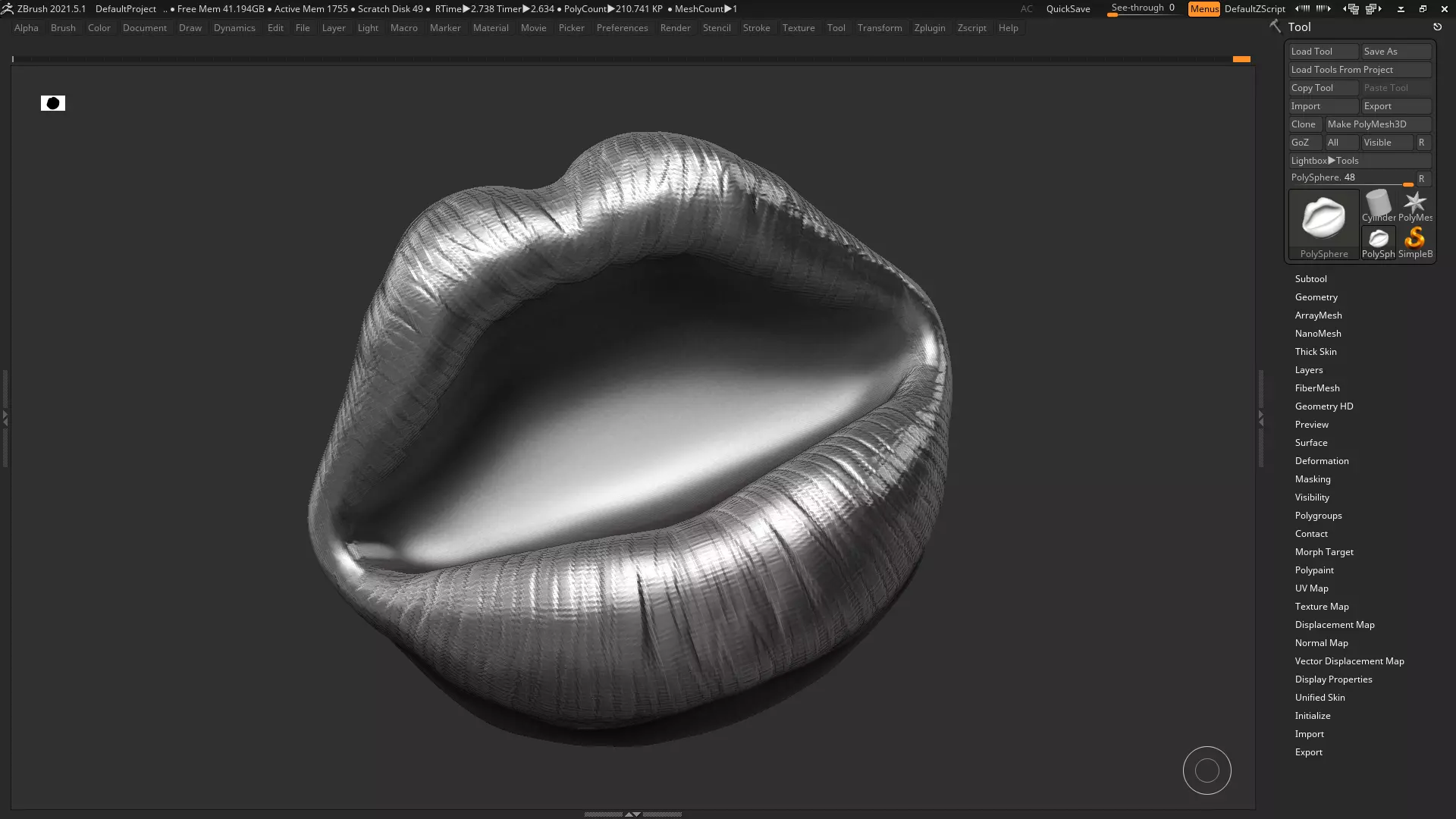This screenshot has height=819, width=1456.
Task: Expand the Deformation section
Action: (1321, 461)
